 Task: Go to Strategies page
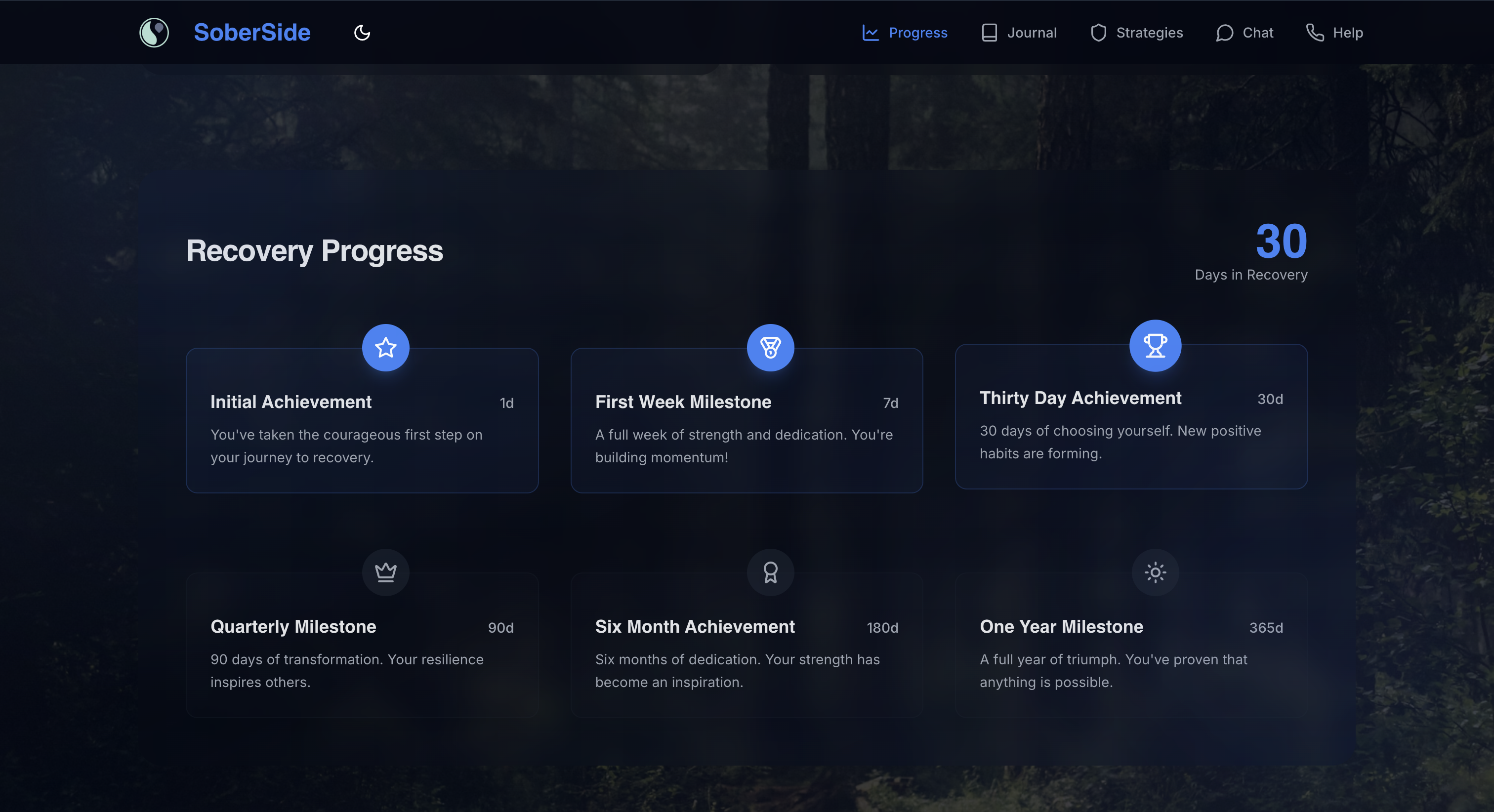(1137, 33)
